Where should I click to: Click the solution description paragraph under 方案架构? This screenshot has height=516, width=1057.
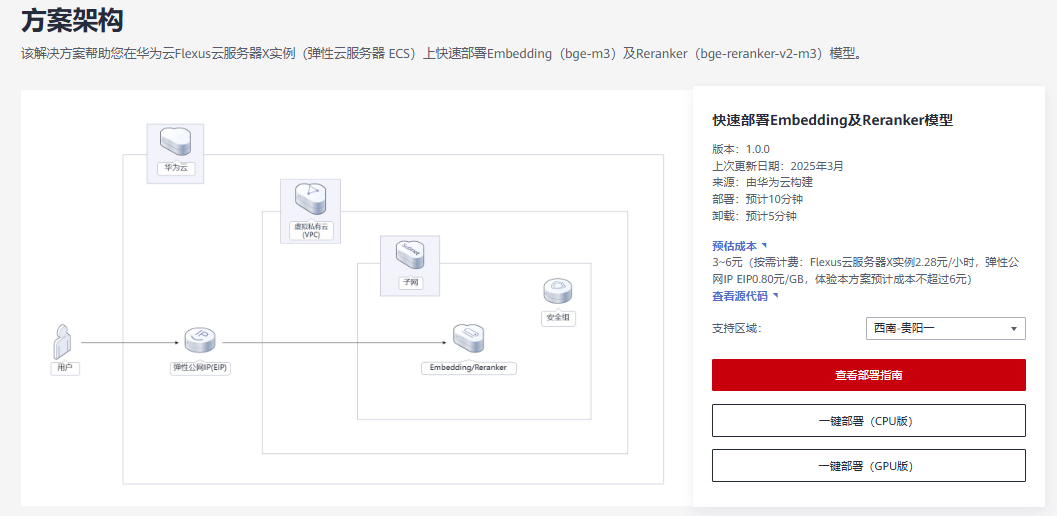coord(441,54)
